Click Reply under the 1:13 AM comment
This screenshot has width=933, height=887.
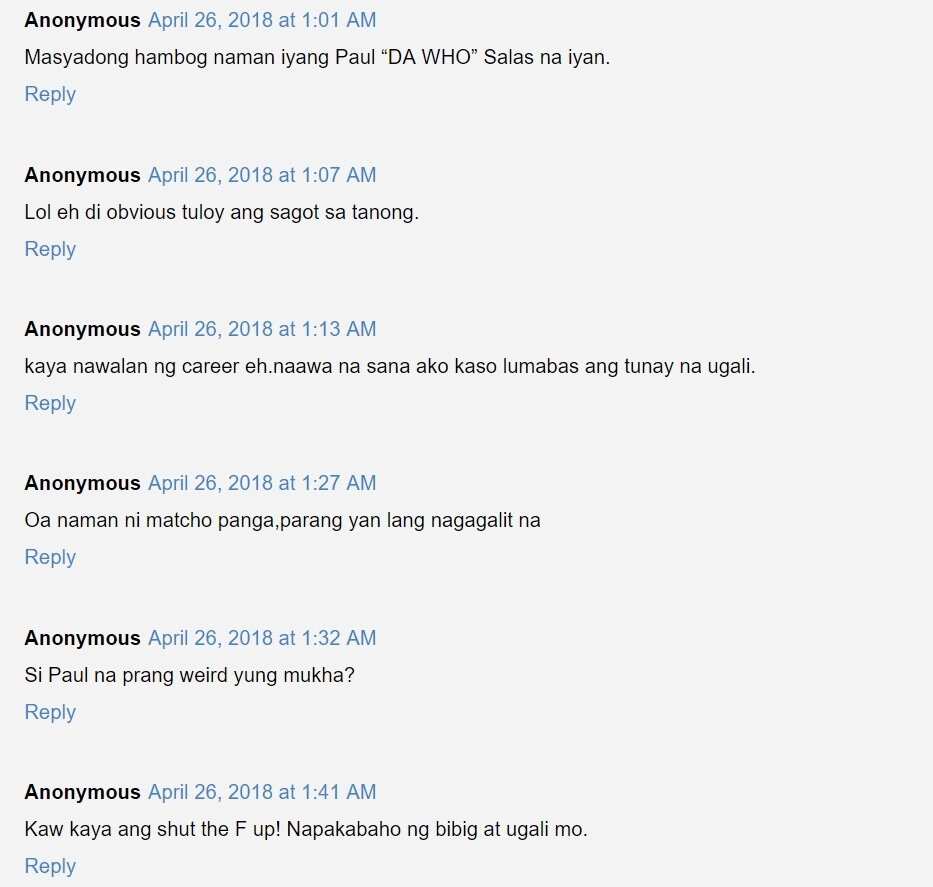[x=50, y=403]
